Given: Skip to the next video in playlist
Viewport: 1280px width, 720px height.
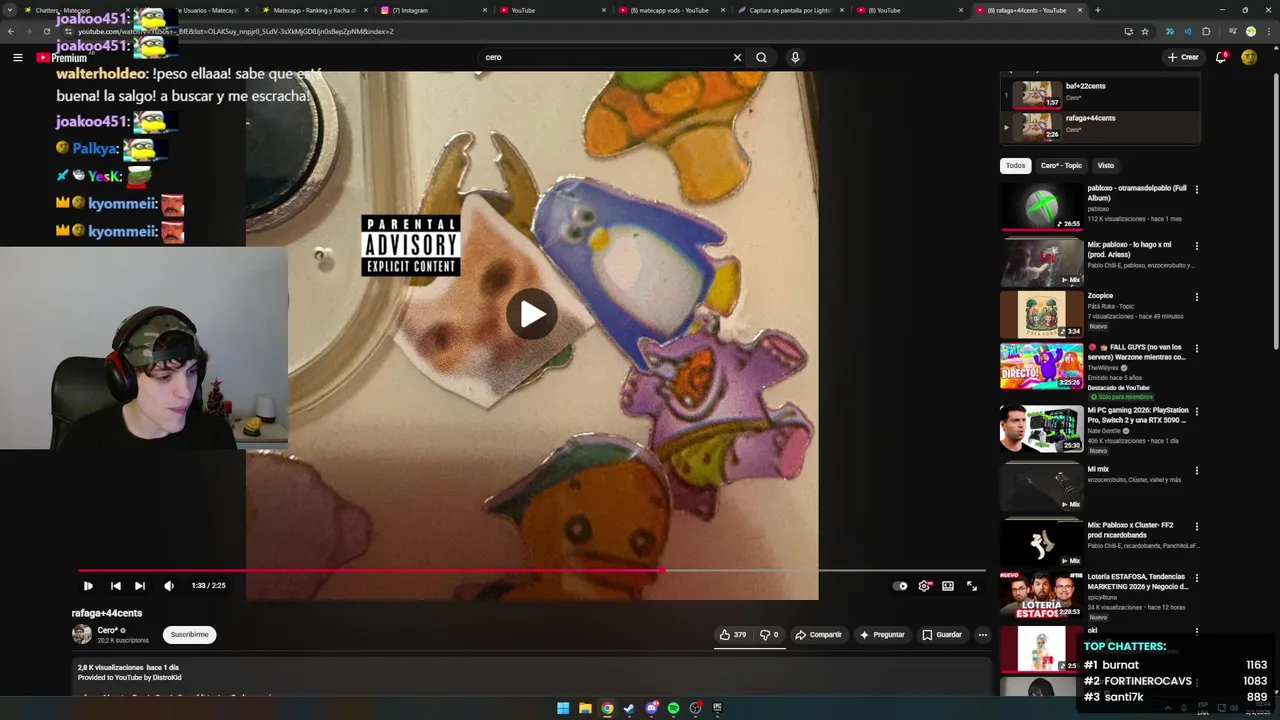Looking at the screenshot, I should [x=140, y=586].
